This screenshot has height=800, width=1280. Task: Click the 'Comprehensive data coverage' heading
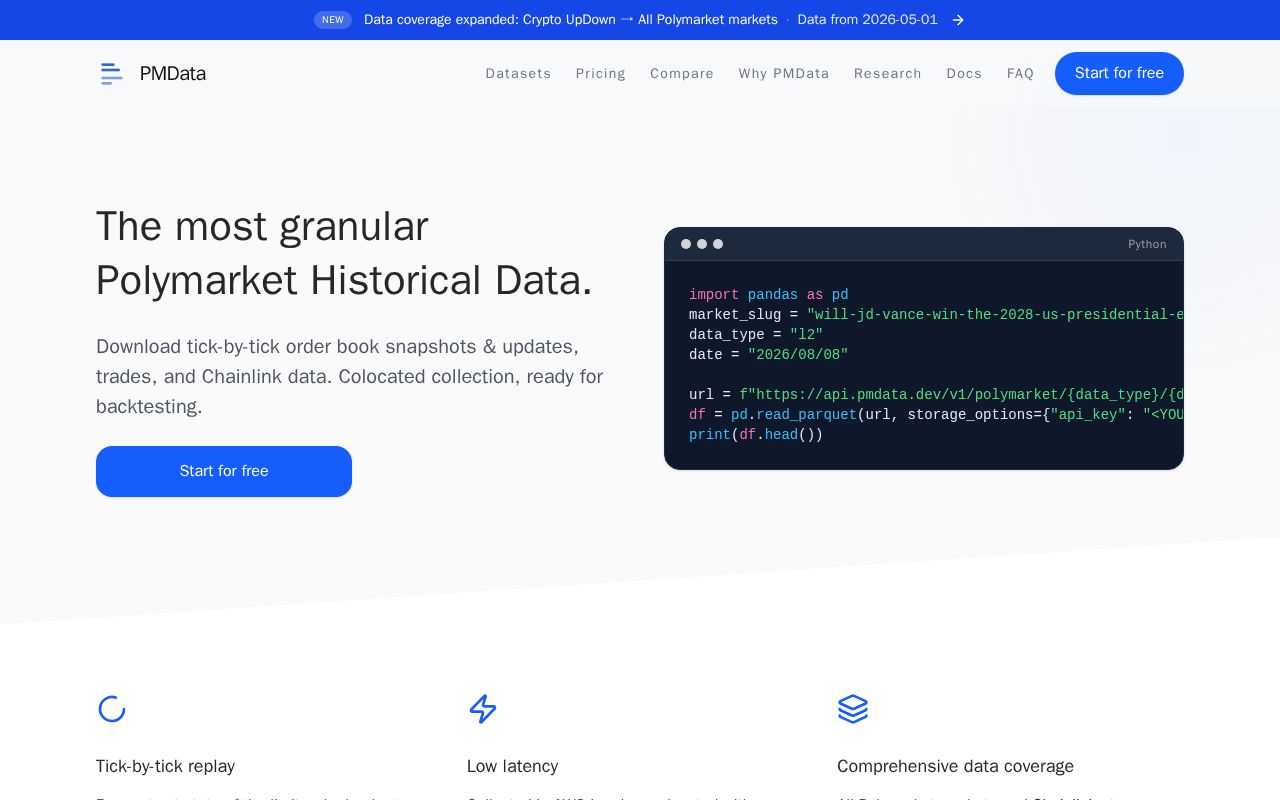pos(955,766)
